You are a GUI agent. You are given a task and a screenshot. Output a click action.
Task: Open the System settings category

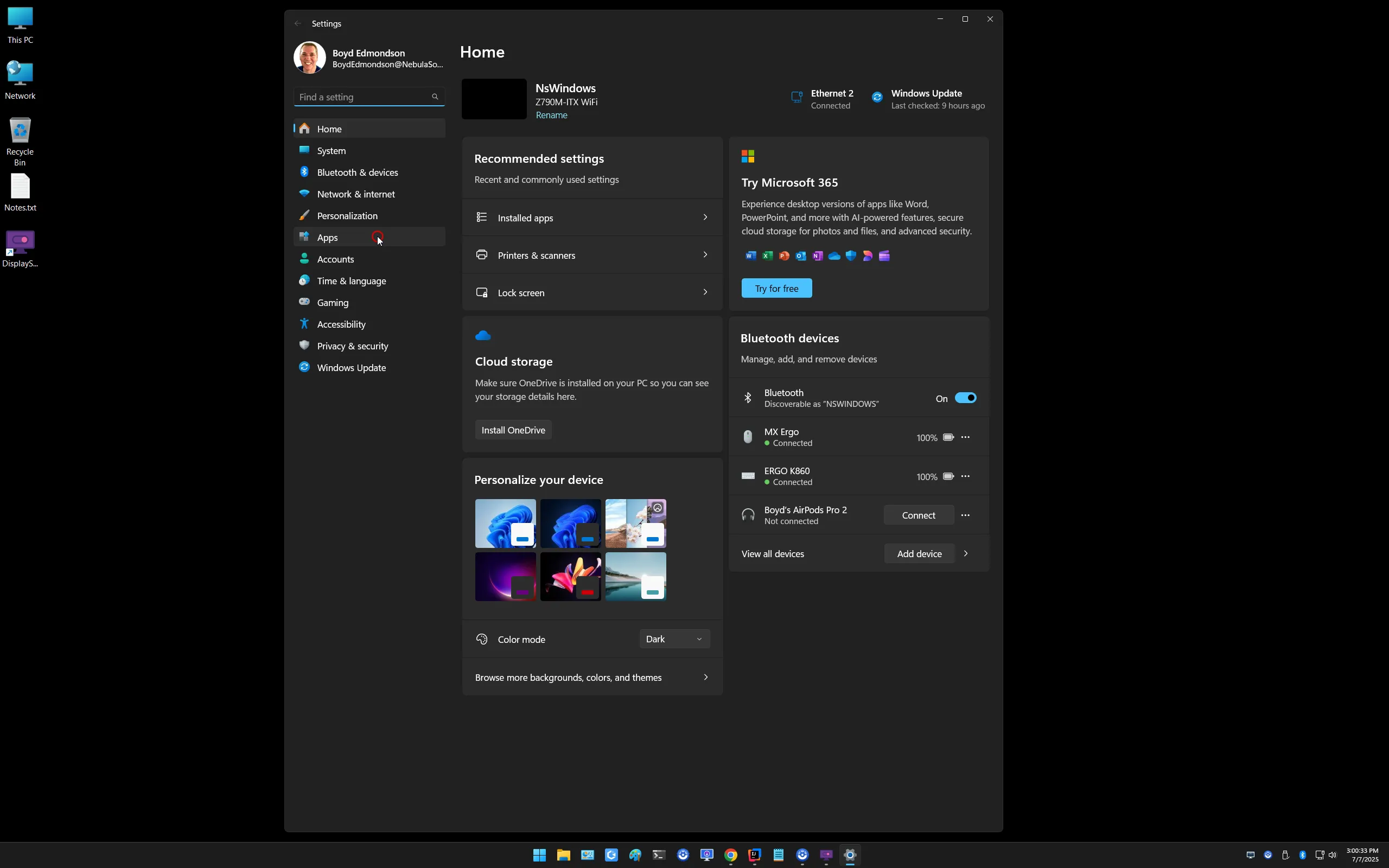pos(369,150)
